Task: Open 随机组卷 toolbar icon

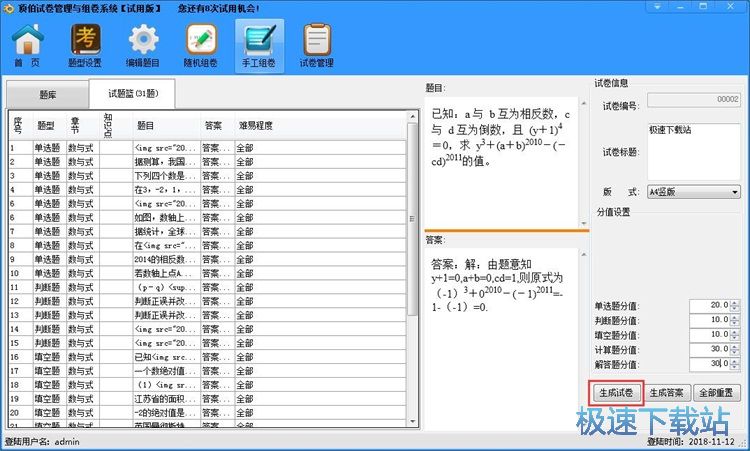Action: pyautogui.click(x=201, y=44)
